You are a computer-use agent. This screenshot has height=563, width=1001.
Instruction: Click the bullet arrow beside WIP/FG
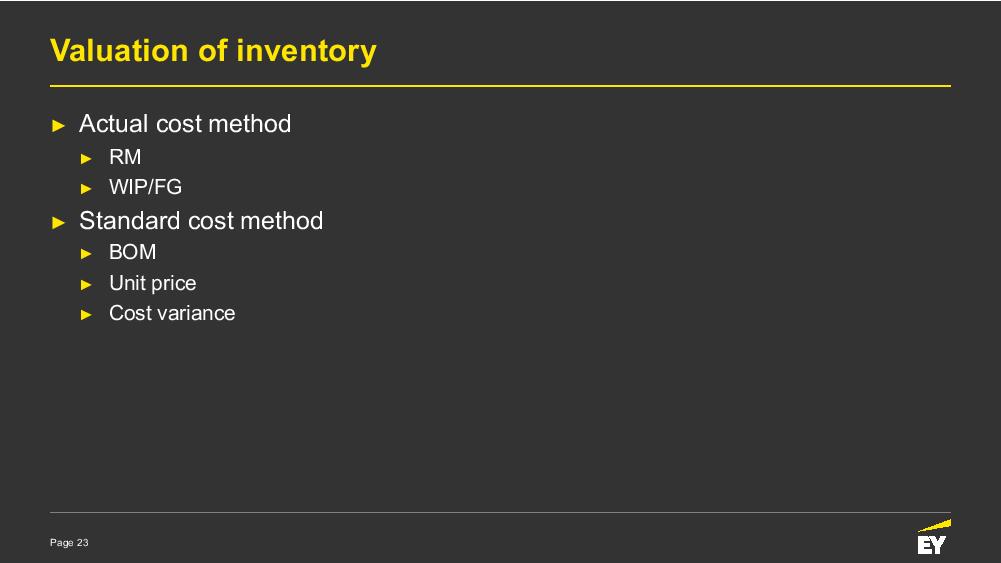click(87, 188)
